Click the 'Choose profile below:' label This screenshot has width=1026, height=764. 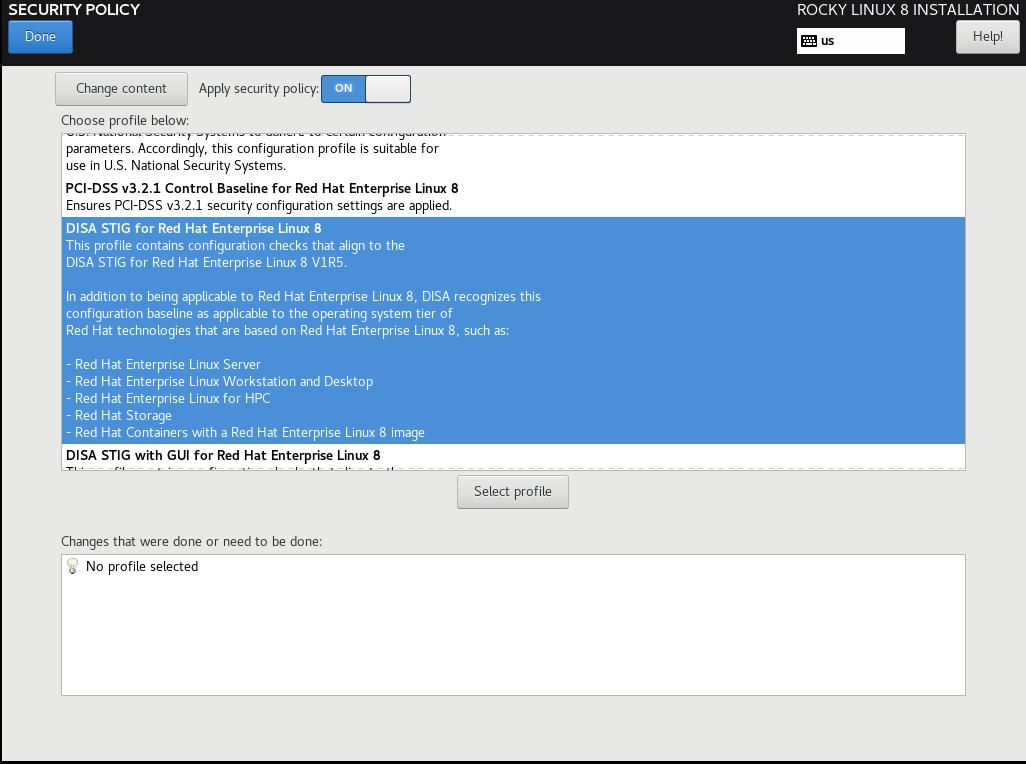[125, 120]
